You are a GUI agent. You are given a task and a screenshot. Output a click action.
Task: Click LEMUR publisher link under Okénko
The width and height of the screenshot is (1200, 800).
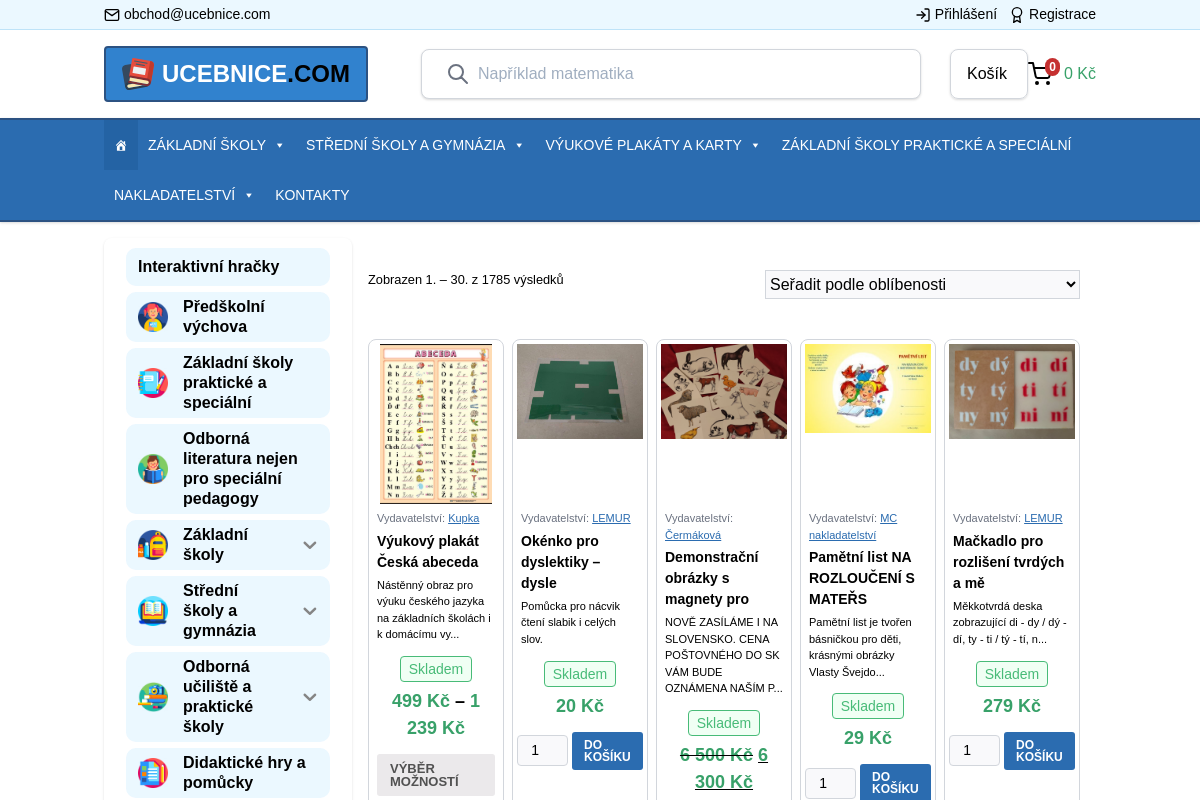coord(611,518)
